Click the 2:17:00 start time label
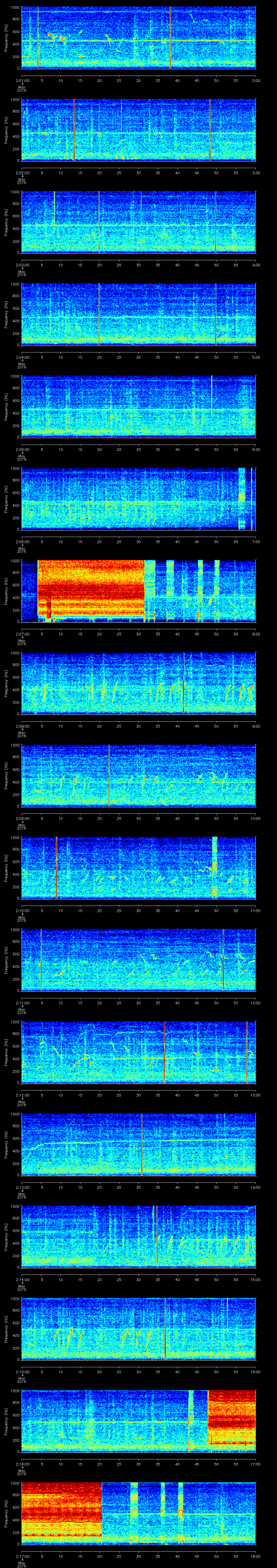 [x=22, y=1556]
